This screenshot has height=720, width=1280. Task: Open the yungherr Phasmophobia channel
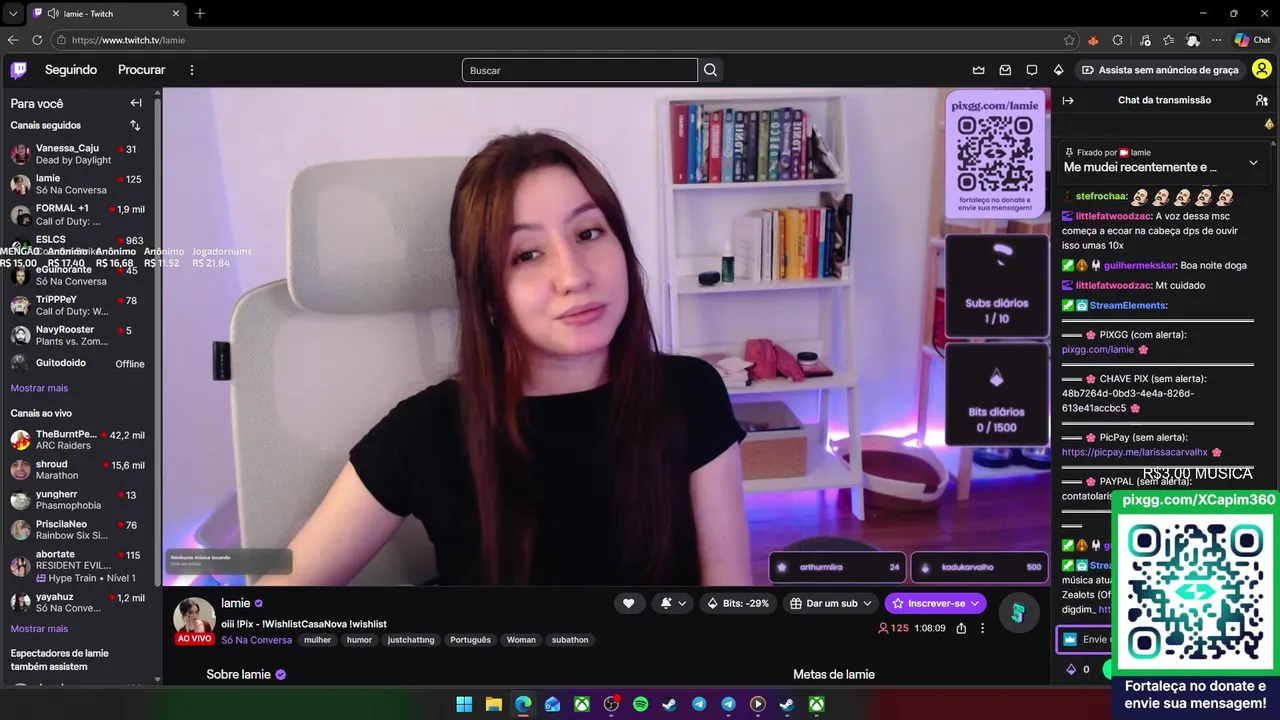[x=77, y=500]
